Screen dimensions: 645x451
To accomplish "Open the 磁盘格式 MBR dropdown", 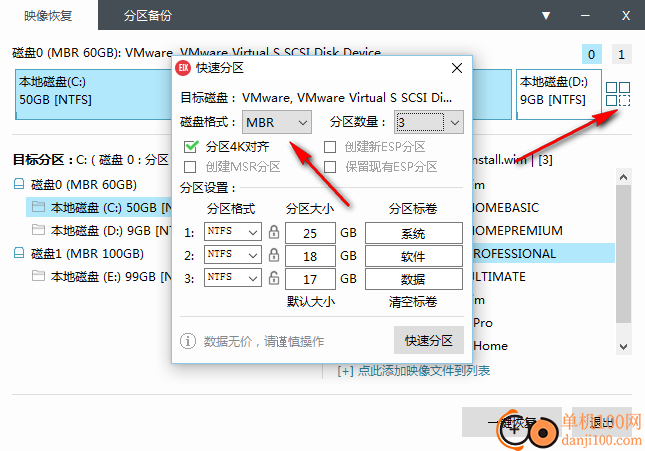I will (x=276, y=122).
